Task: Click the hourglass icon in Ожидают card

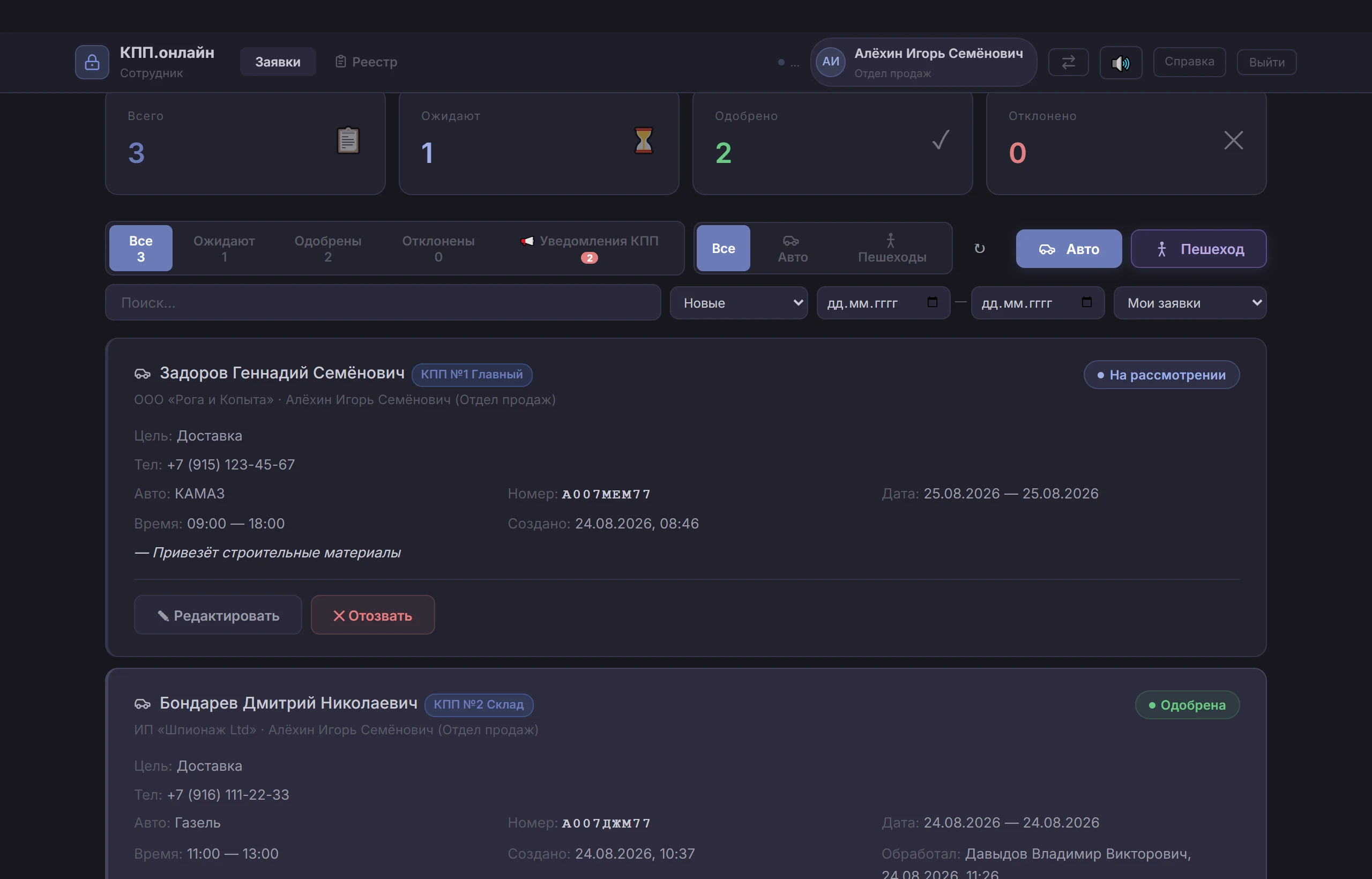Action: pyautogui.click(x=643, y=140)
